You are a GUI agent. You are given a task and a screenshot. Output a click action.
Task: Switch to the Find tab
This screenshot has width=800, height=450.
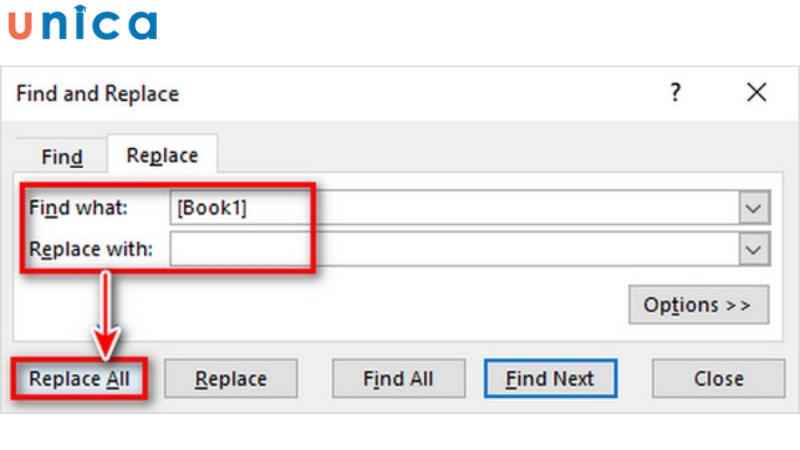pos(62,157)
